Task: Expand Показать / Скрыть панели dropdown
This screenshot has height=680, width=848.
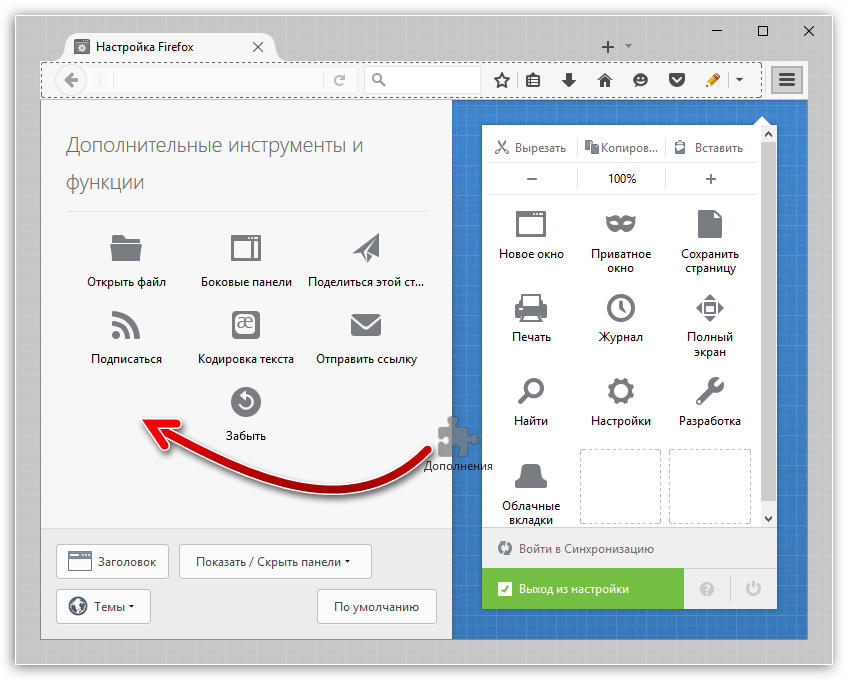Action: (x=275, y=562)
